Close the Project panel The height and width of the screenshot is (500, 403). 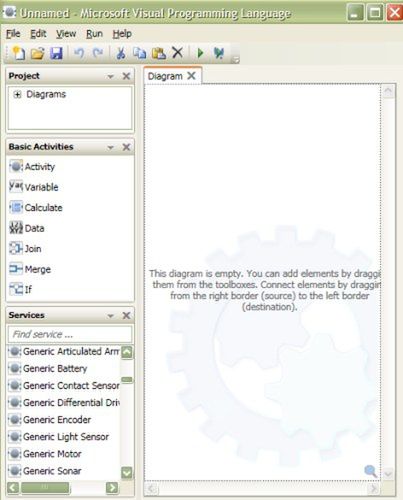[x=126, y=76]
